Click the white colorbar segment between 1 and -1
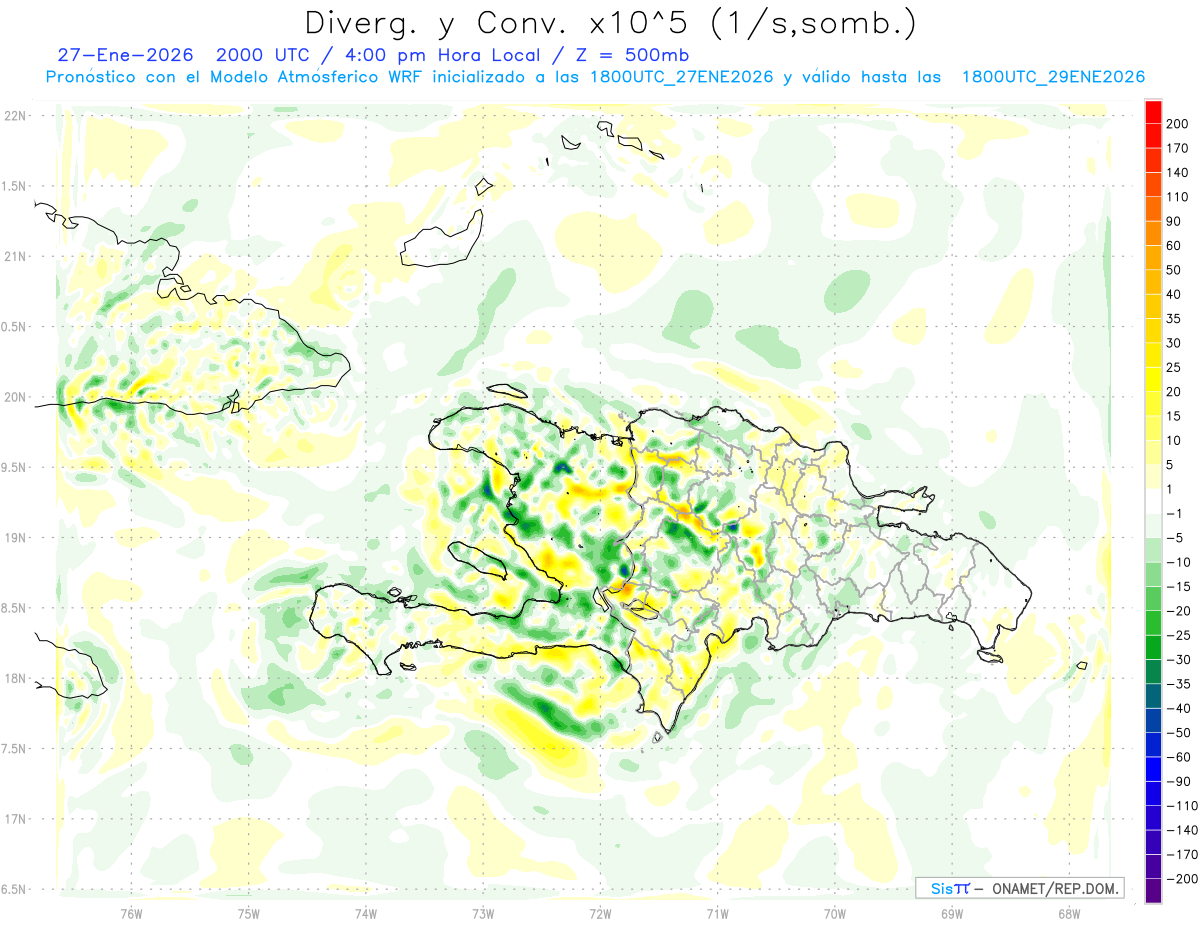 (x=1153, y=501)
